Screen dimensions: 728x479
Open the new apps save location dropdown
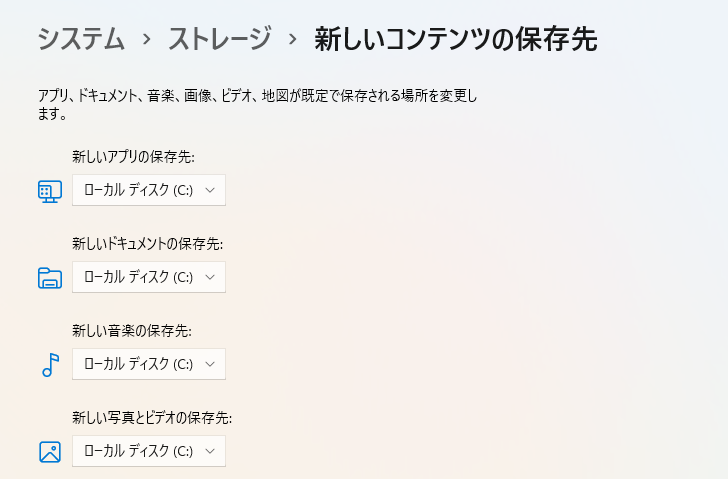(149, 190)
